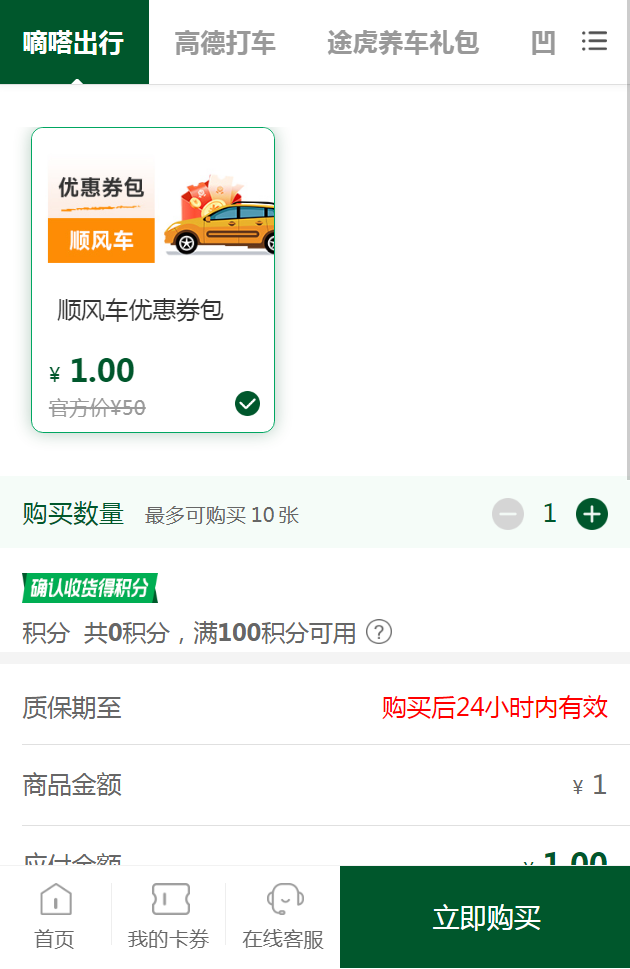Switch to the 途虎养车礼包 tab
Image resolution: width=630 pixels, height=969 pixels.
pos(403,43)
